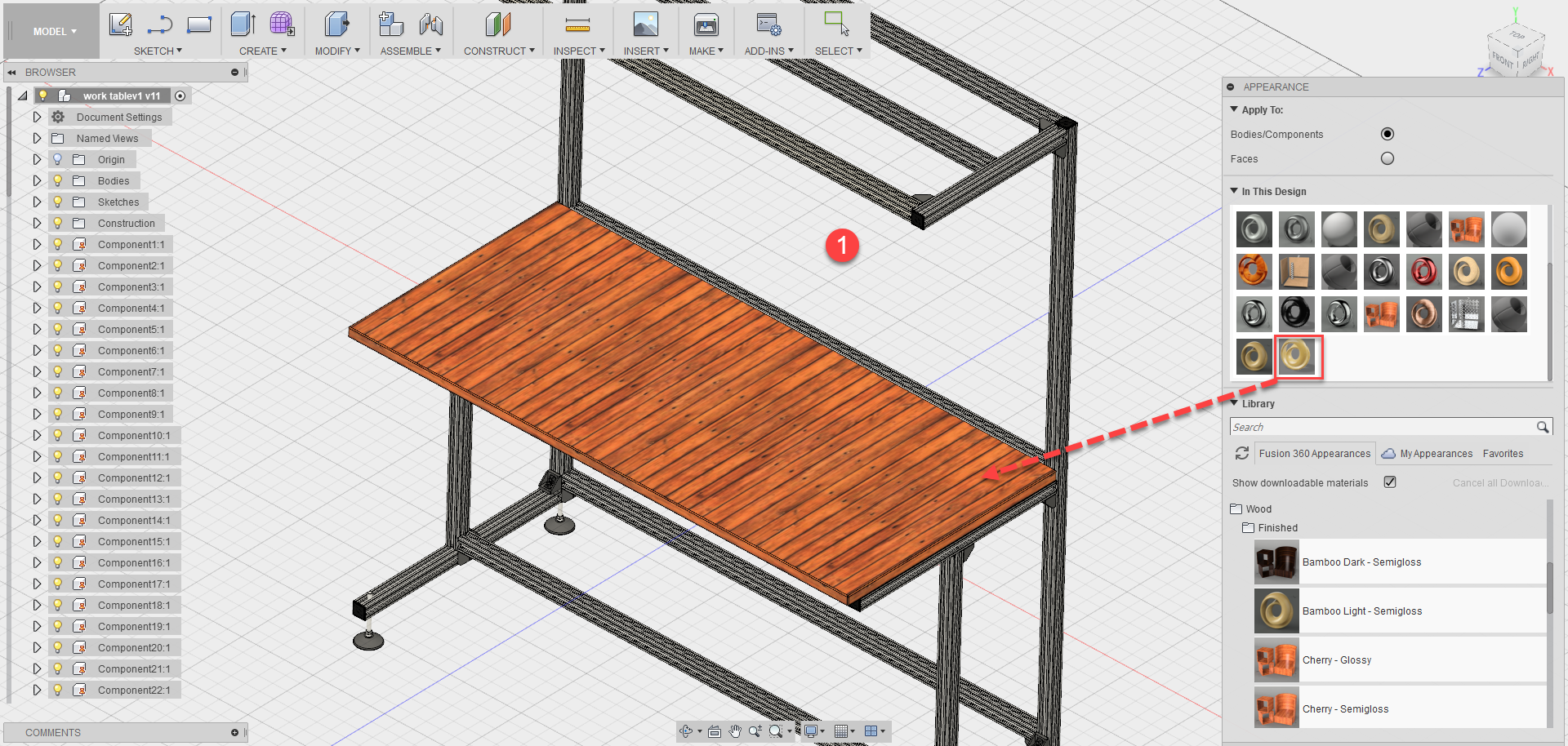
Task: Open the MODEL workspace dropdown
Action: tap(51, 31)
